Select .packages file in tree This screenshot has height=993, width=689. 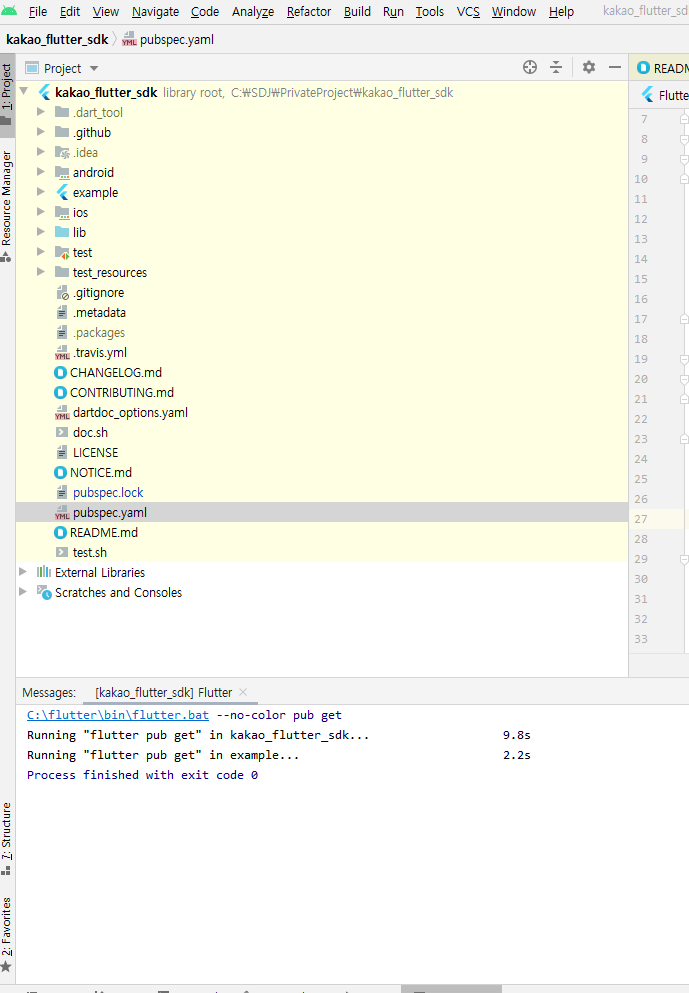[x=99, y=332]
